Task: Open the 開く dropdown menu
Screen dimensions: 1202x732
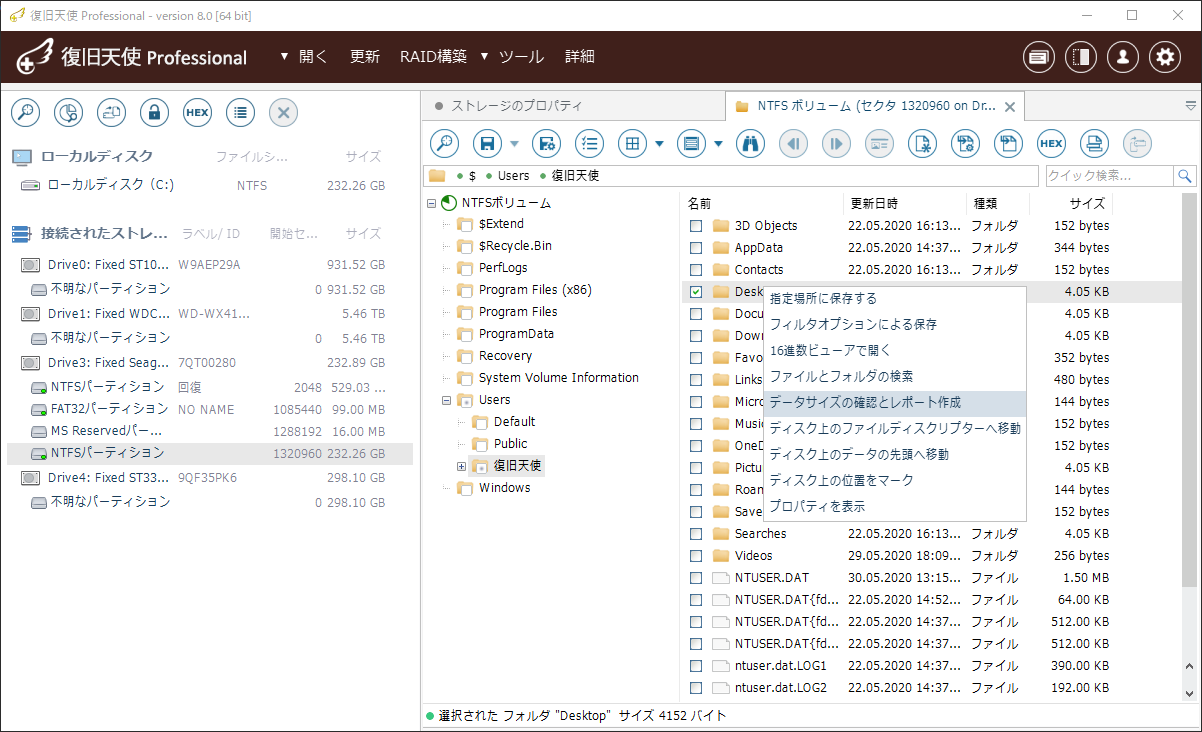Action: tap(304, 57)
